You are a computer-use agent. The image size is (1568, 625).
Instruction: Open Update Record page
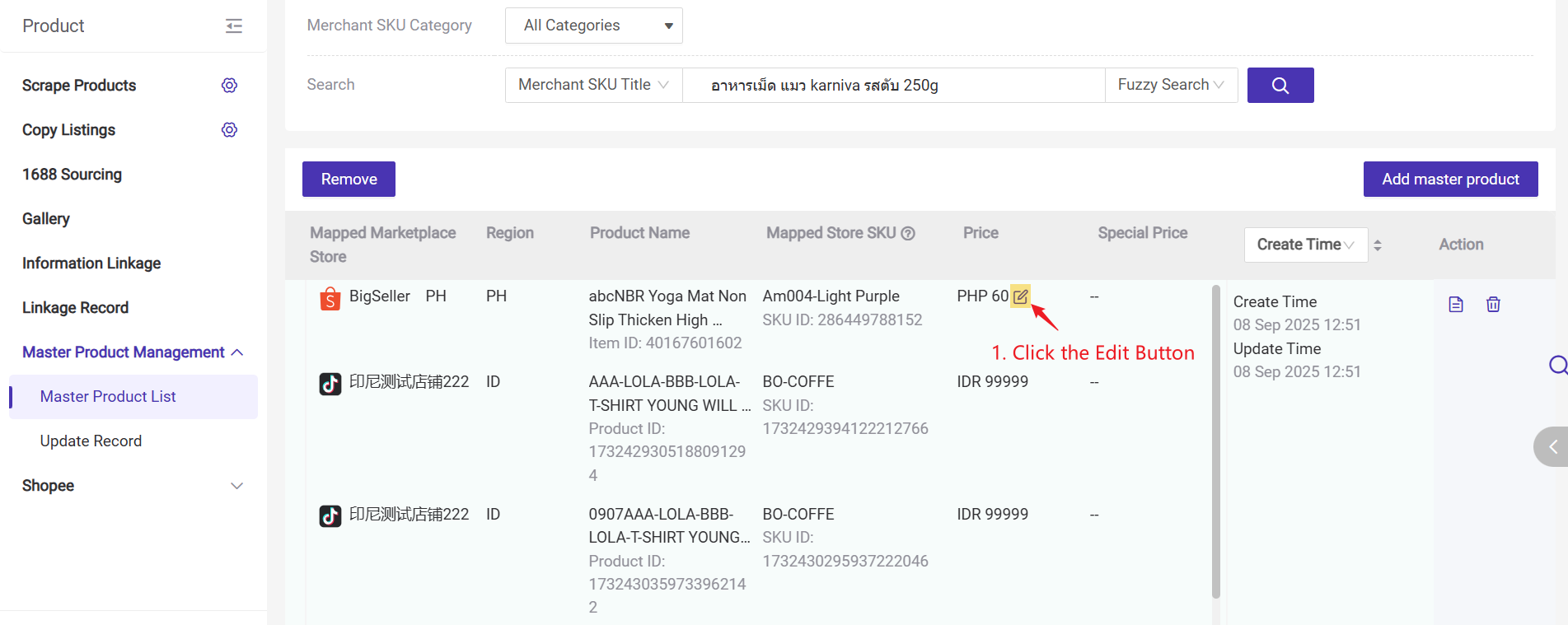point(91,441)
